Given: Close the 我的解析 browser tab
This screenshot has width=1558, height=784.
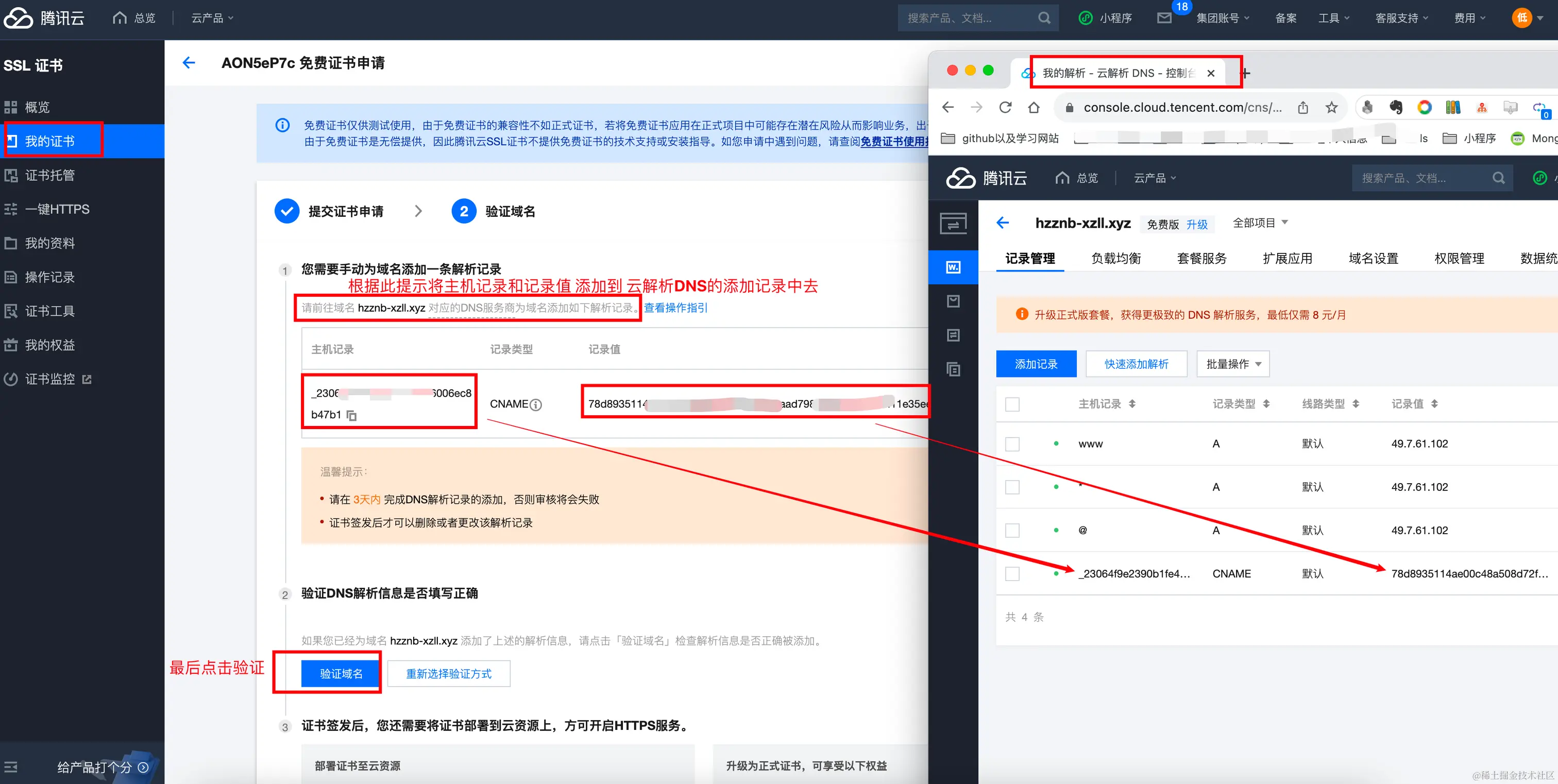Looking at the screenshot, I should tap(1211, 73).
